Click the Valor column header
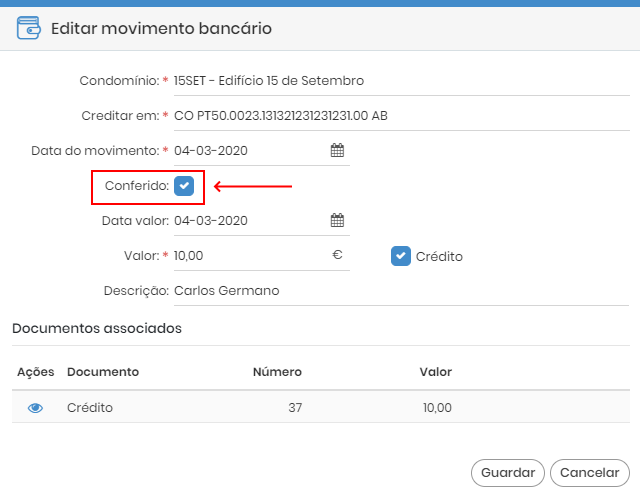Image resolution: width=640 pixels, height=497 pixels. coord(436,372)
